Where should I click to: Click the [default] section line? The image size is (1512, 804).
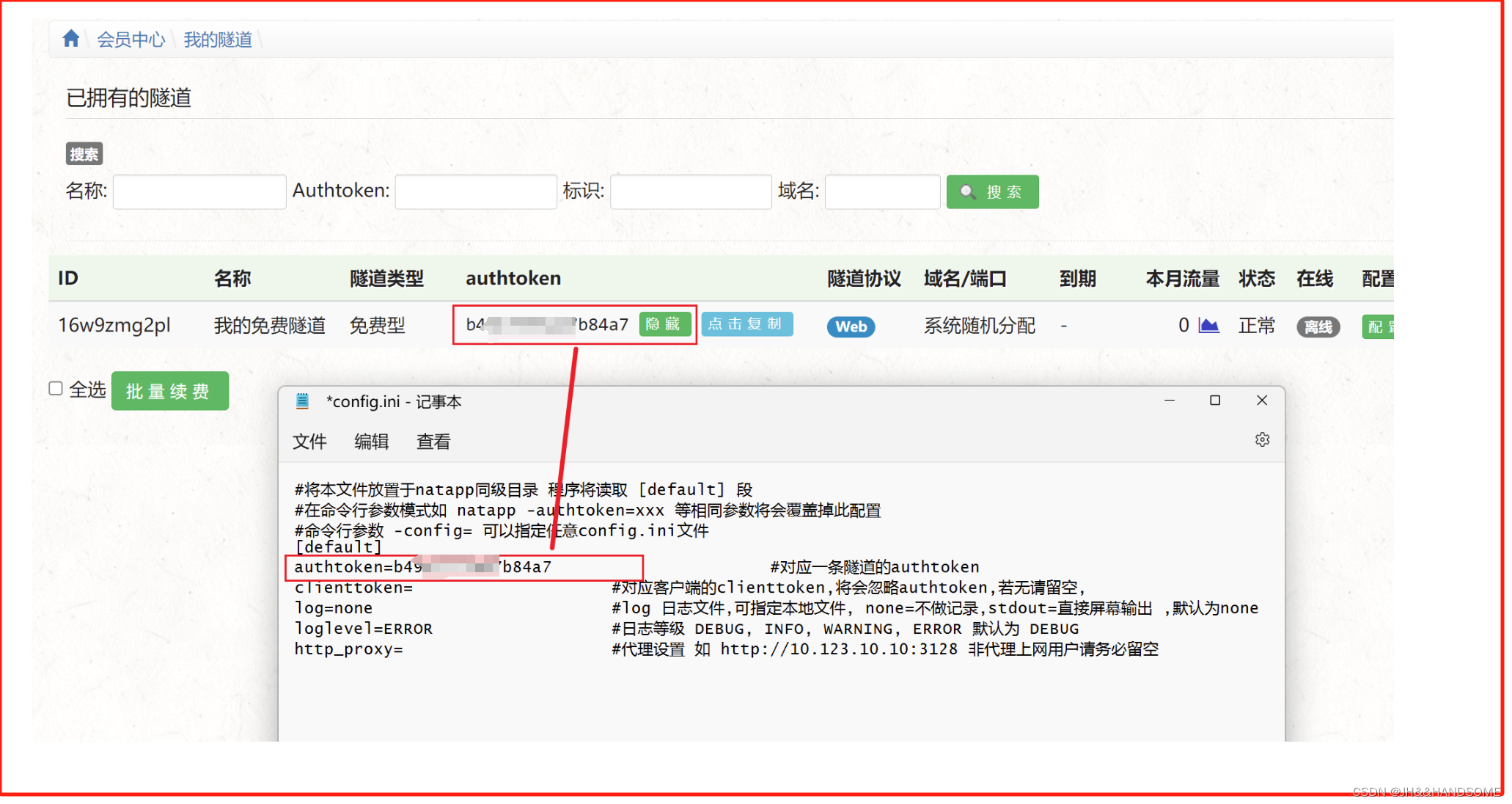pyautogui.click(x=338, y=547)
